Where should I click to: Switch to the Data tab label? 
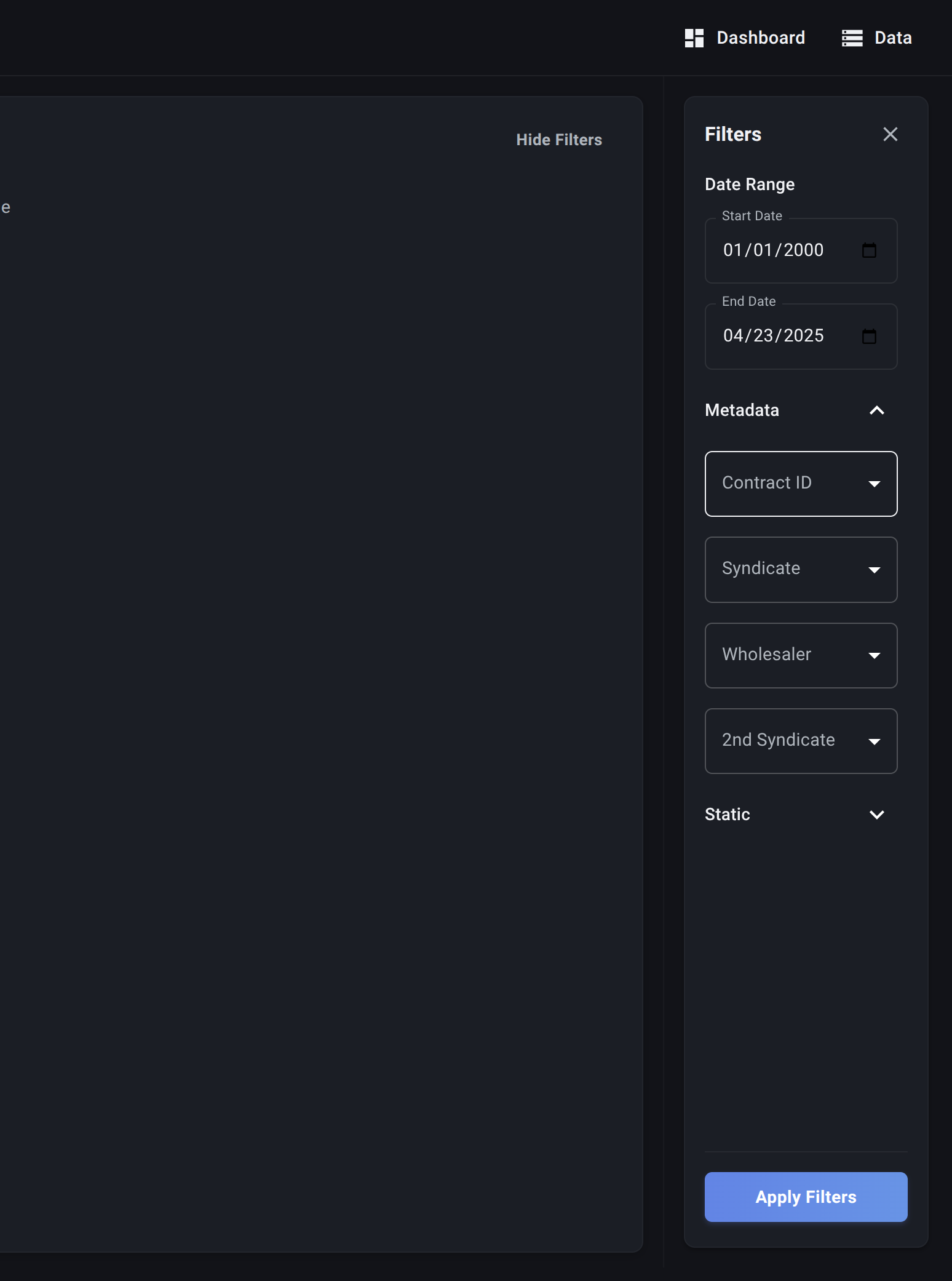coord(893,38)
